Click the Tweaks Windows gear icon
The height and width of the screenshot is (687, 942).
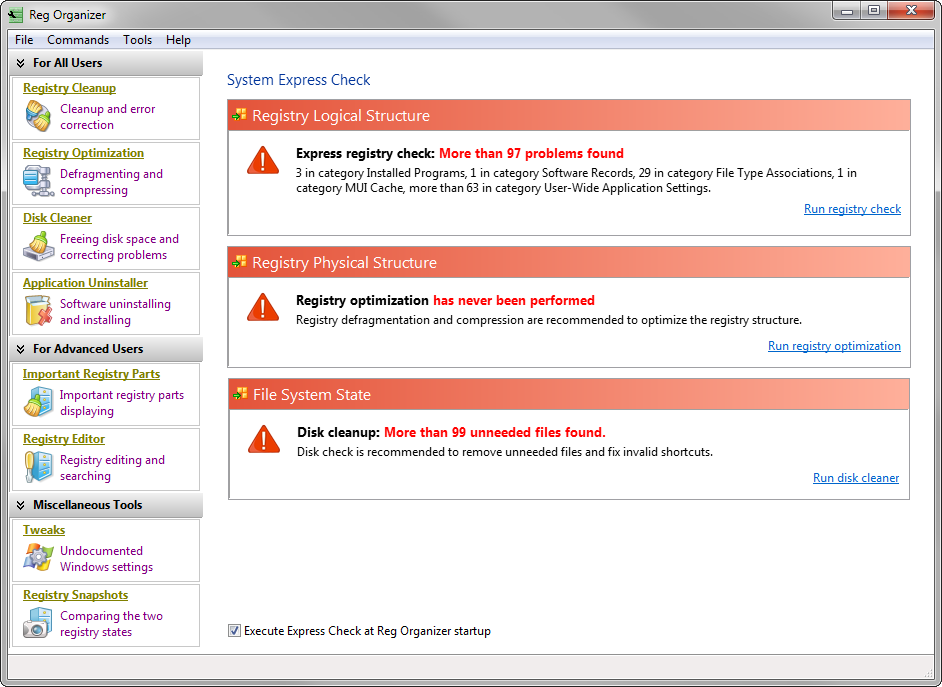point(38,557)
